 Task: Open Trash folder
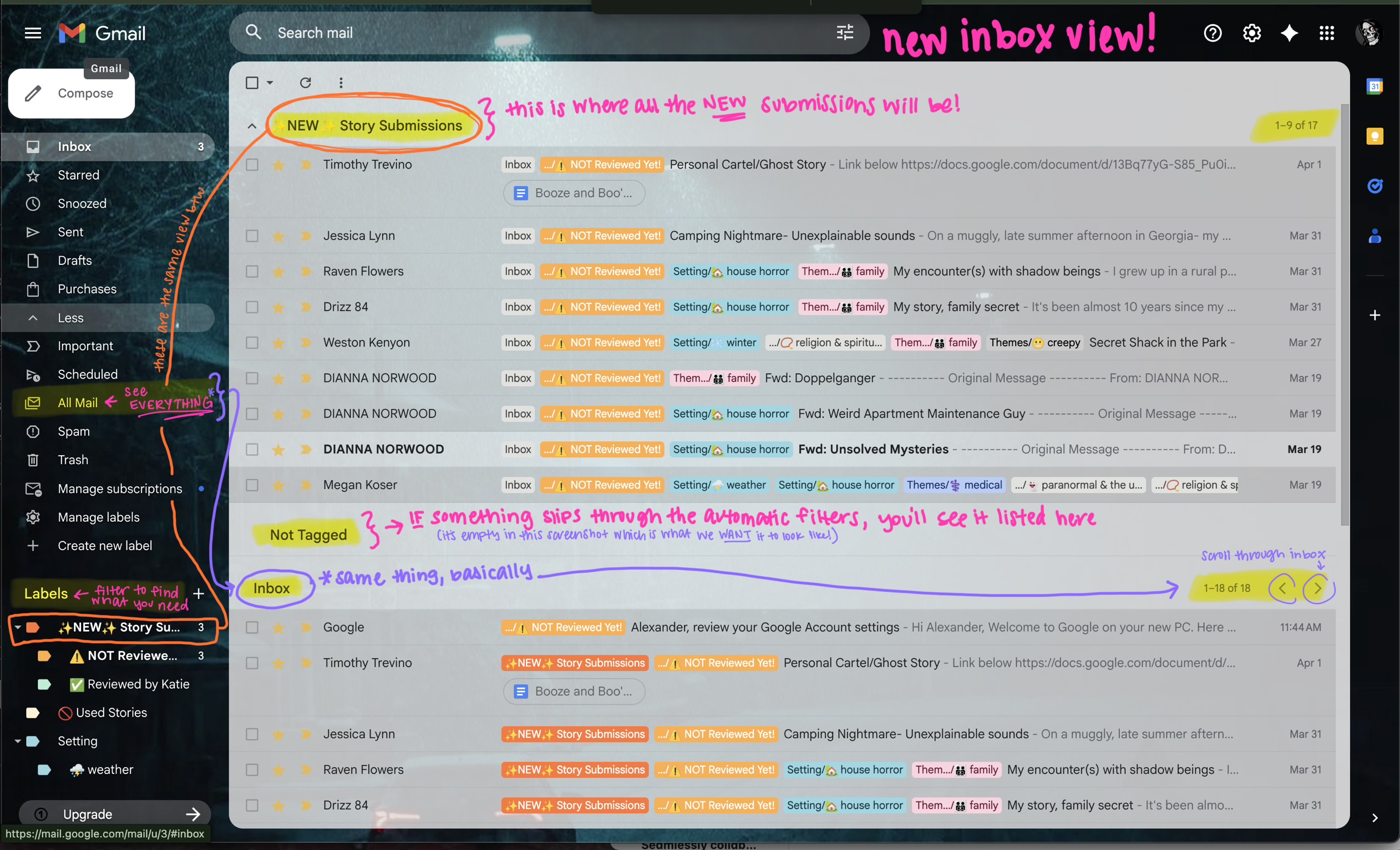point(108,460)
